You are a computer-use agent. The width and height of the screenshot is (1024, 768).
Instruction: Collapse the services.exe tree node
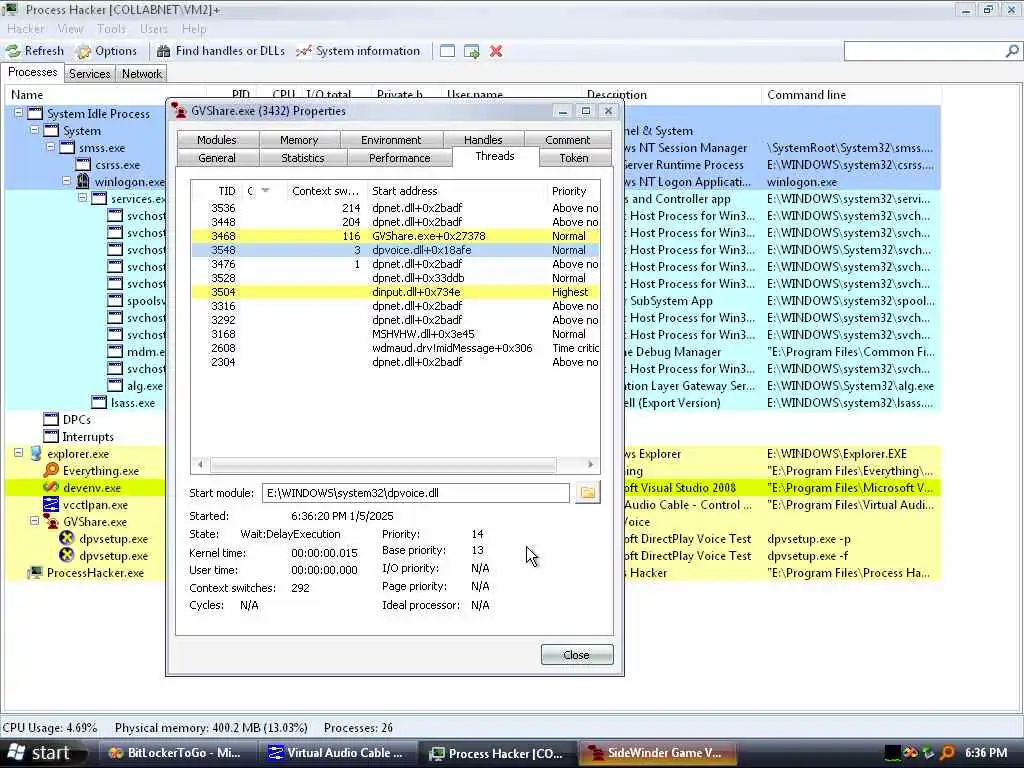pyautogui.click(x=82, y=197)
